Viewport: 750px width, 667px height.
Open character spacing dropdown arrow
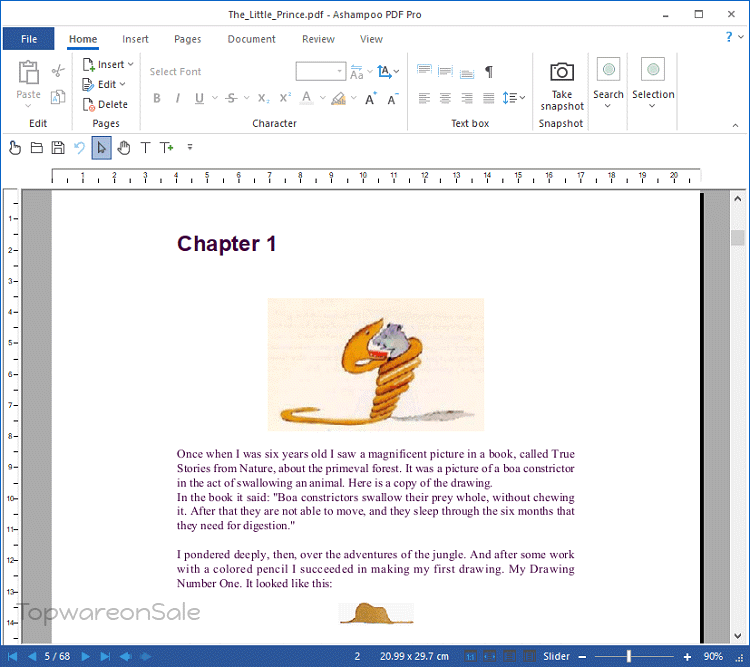click(370, 72)
